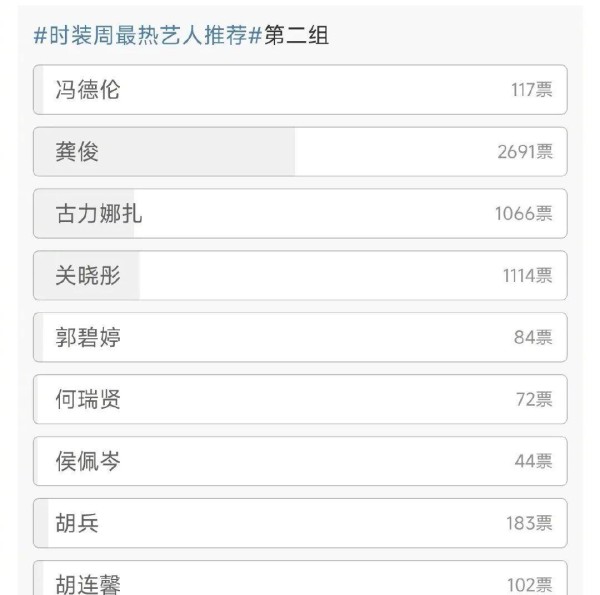The image size is (600, 595).
Task: Open the #时装周最热艺人推荐# hashtag link
Action: (x=148, y=35)
